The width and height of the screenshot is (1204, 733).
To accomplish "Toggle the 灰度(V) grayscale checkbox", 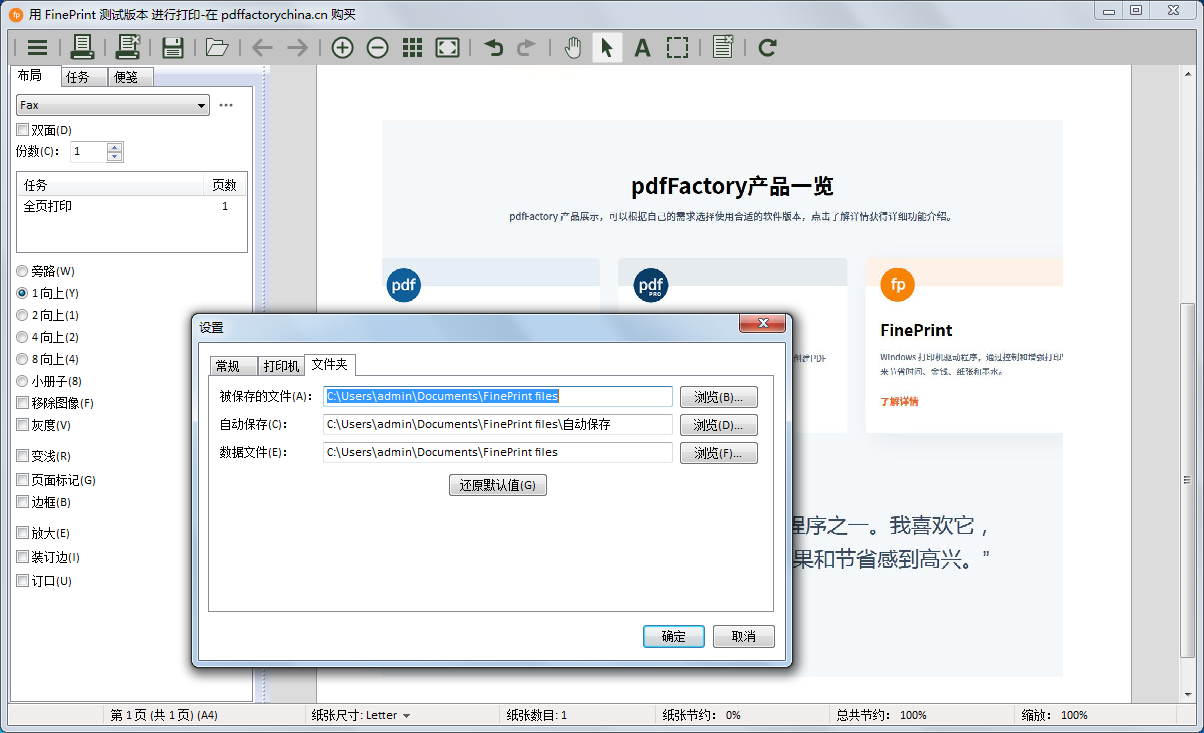I will coord(23,425).
